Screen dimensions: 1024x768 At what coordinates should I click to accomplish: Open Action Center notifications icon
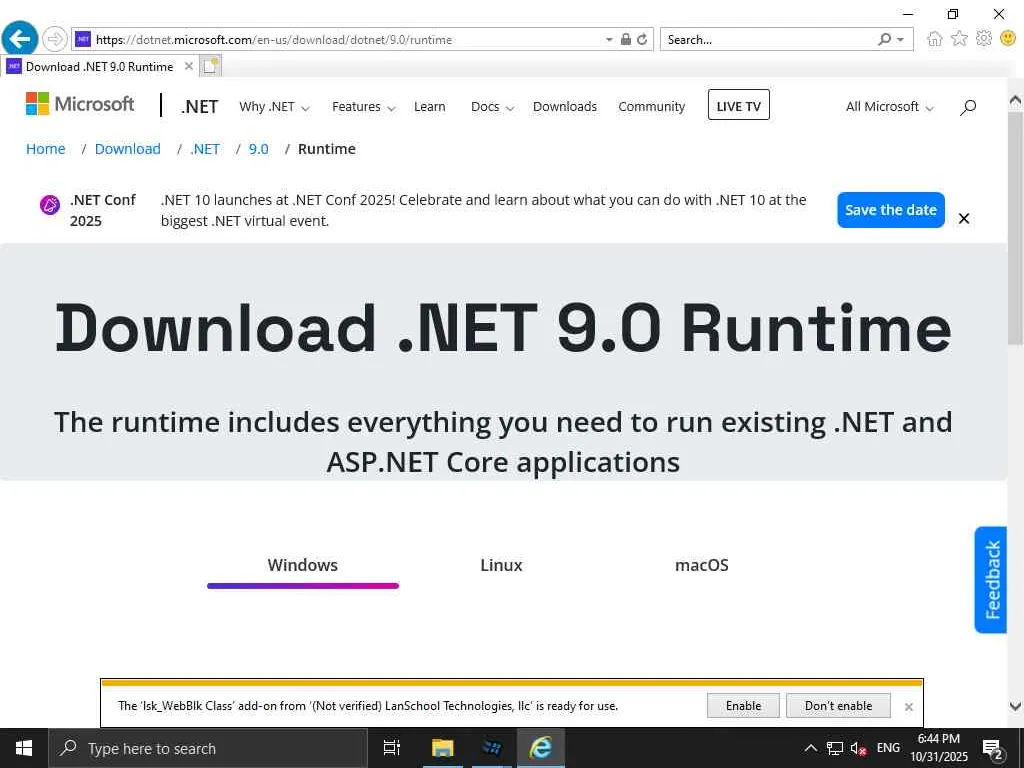[993, 749]
